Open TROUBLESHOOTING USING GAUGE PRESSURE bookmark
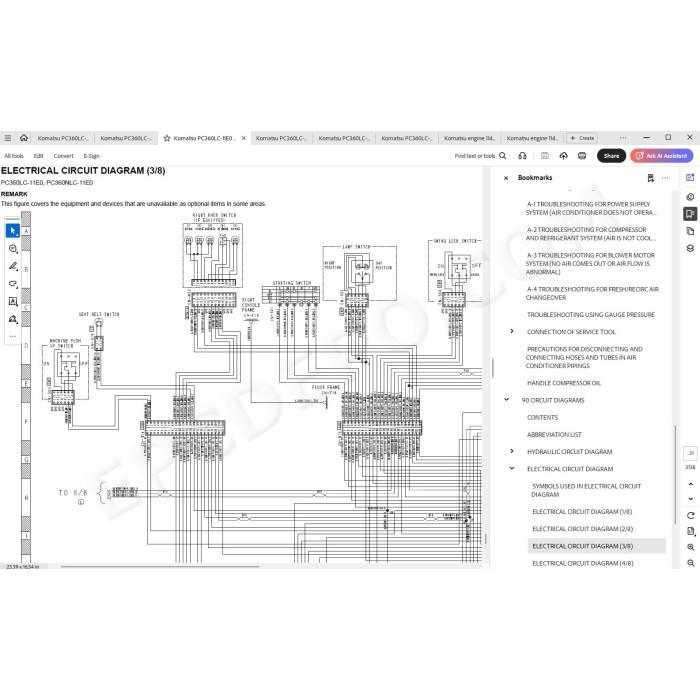The image size is (700, 700). coord(591,315)
